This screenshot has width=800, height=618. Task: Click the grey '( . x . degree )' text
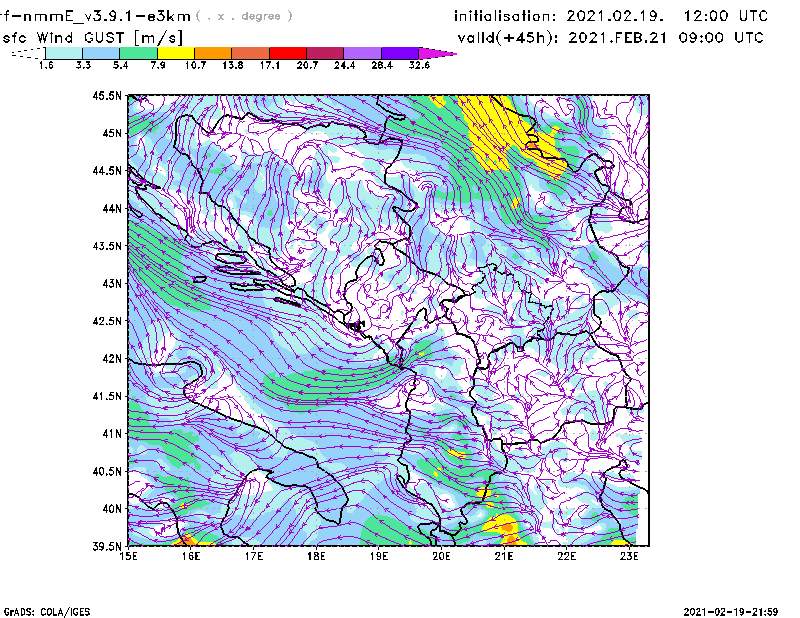244,16
